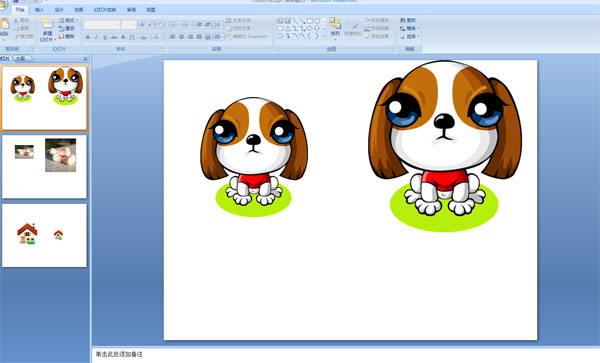This screenshot has height=363, width=600.
Task: Click the Shape Outline icon
Action: pos(367,28)
